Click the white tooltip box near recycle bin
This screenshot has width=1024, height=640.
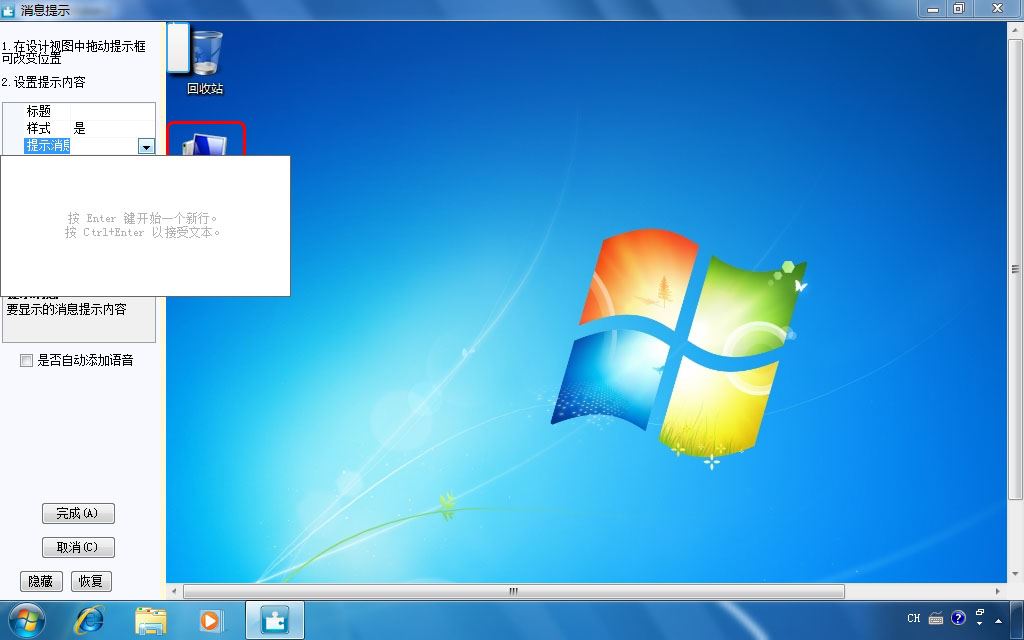tap(178, 48)
